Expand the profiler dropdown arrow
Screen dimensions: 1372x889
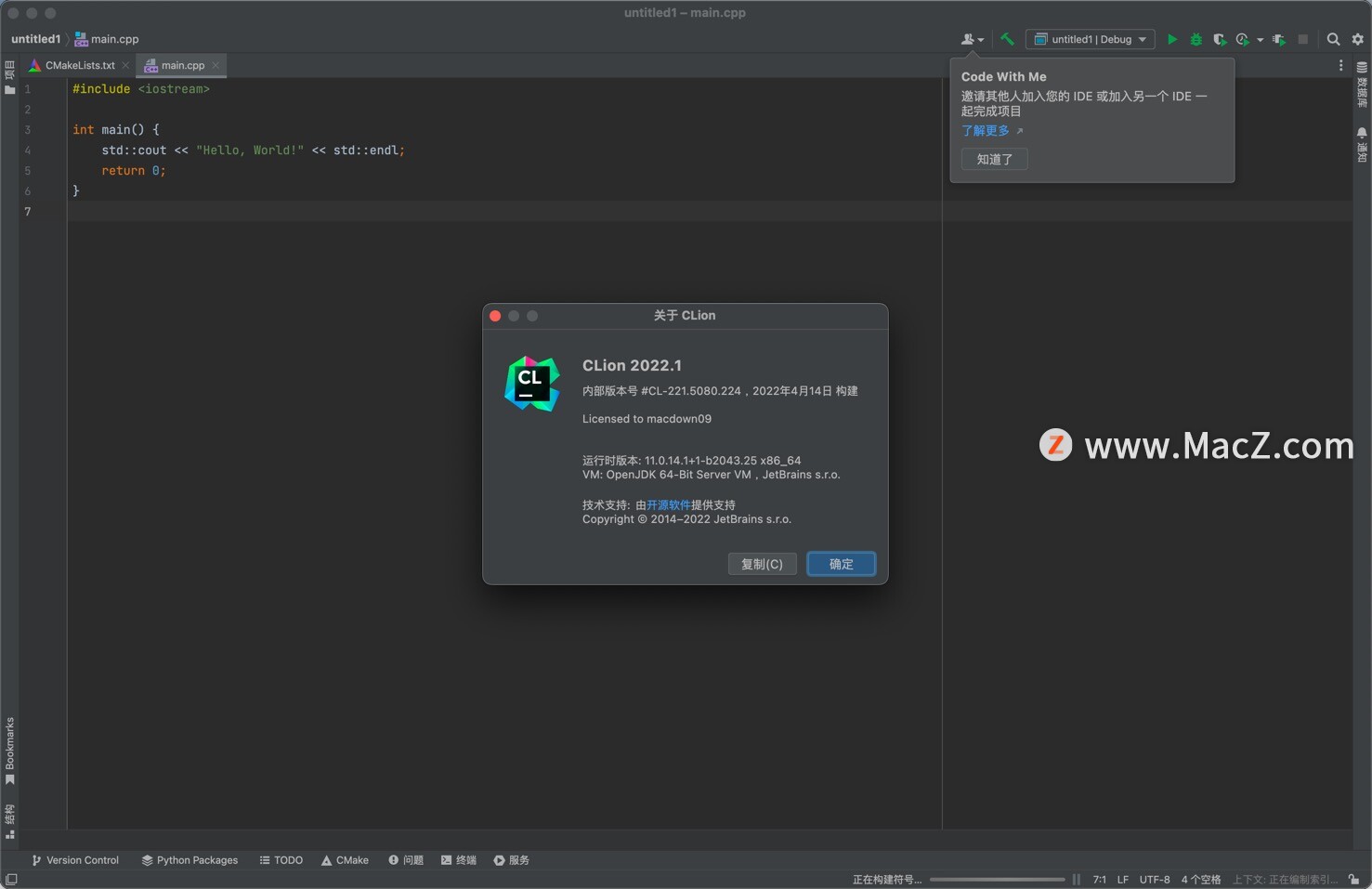tap(1260, 40)
